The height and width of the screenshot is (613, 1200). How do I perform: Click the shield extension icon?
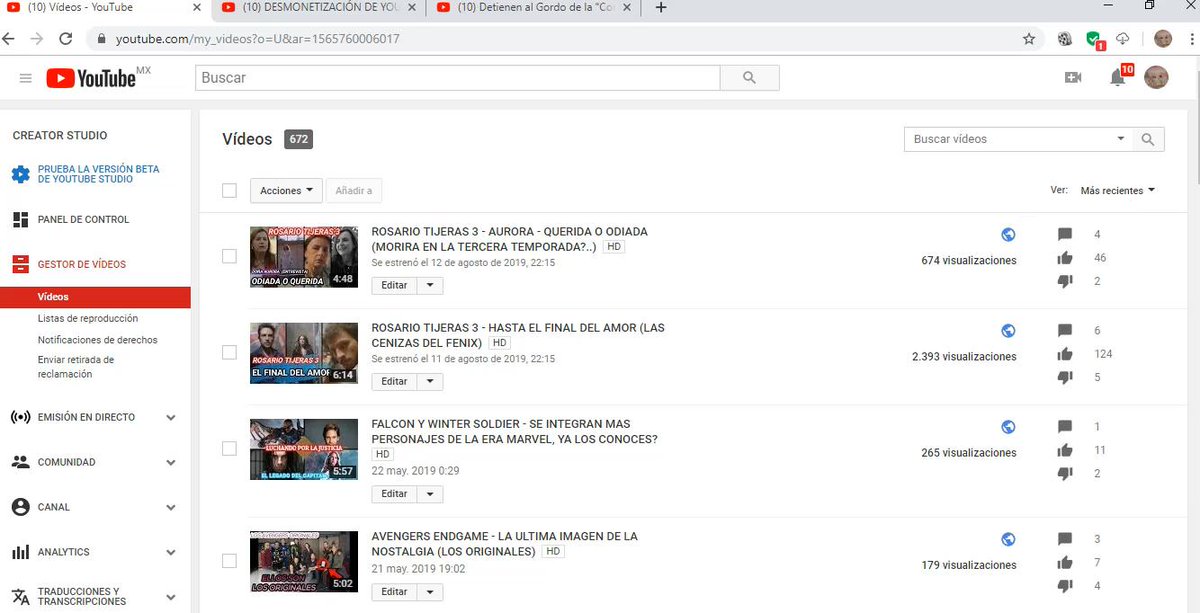click(x=1094, y=39)
